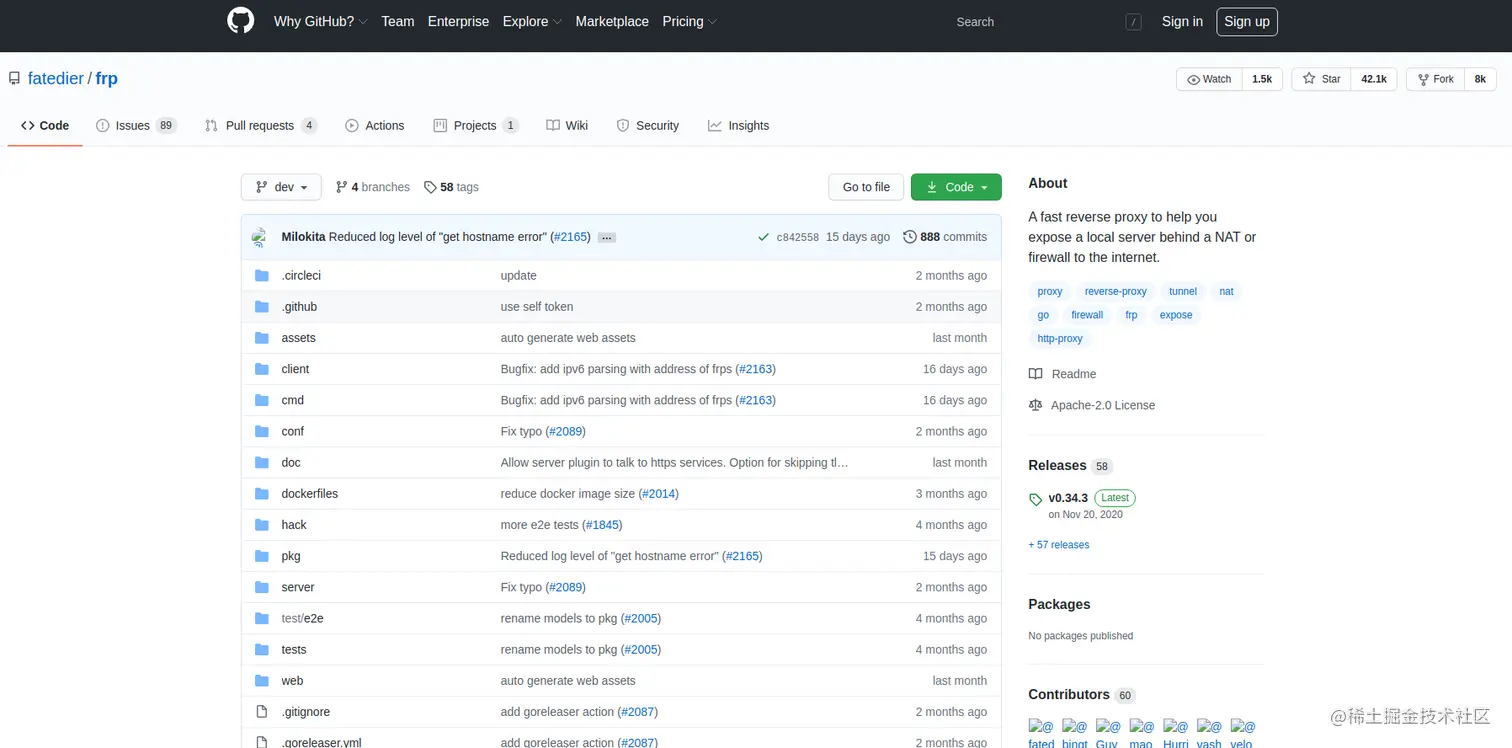Click file icon beside .gitignore
This screenshot has height=748, width=1512.
[262, 712]
